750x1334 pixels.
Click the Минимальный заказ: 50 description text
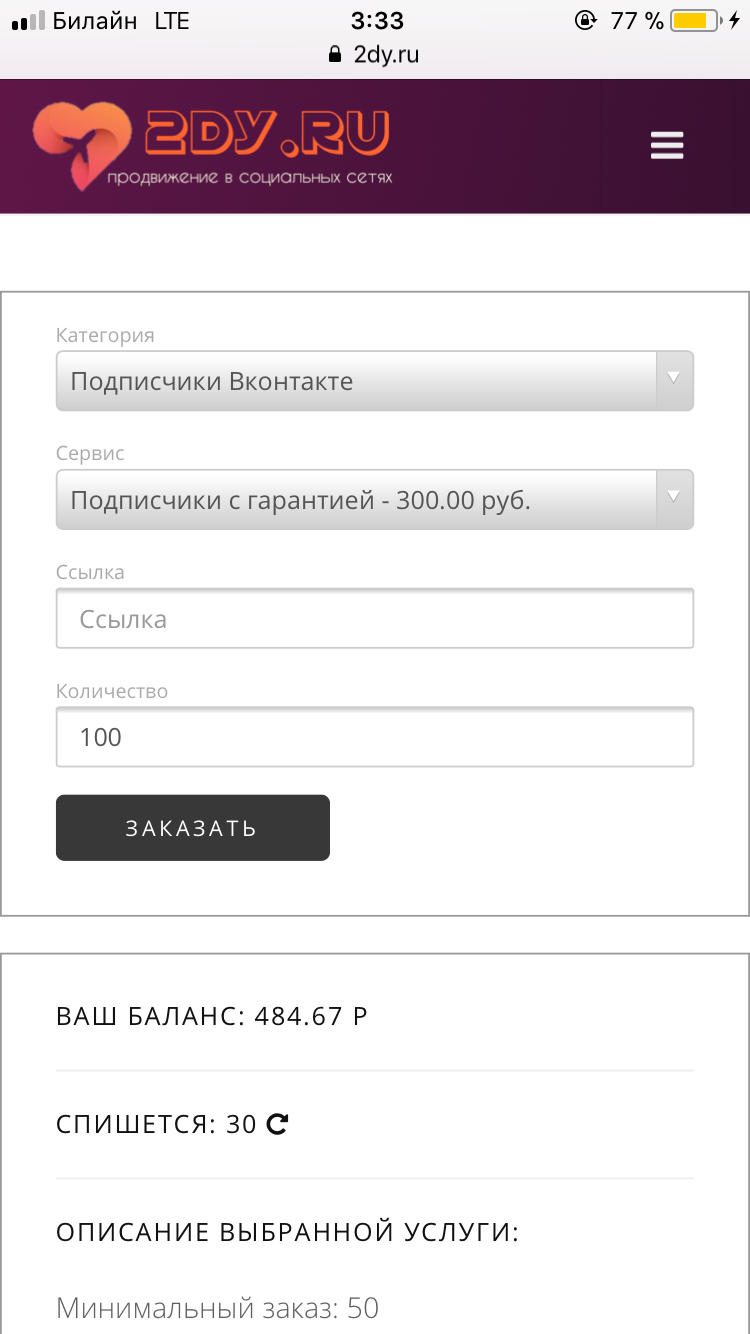pyautogui.click(x=217, y=1307)
